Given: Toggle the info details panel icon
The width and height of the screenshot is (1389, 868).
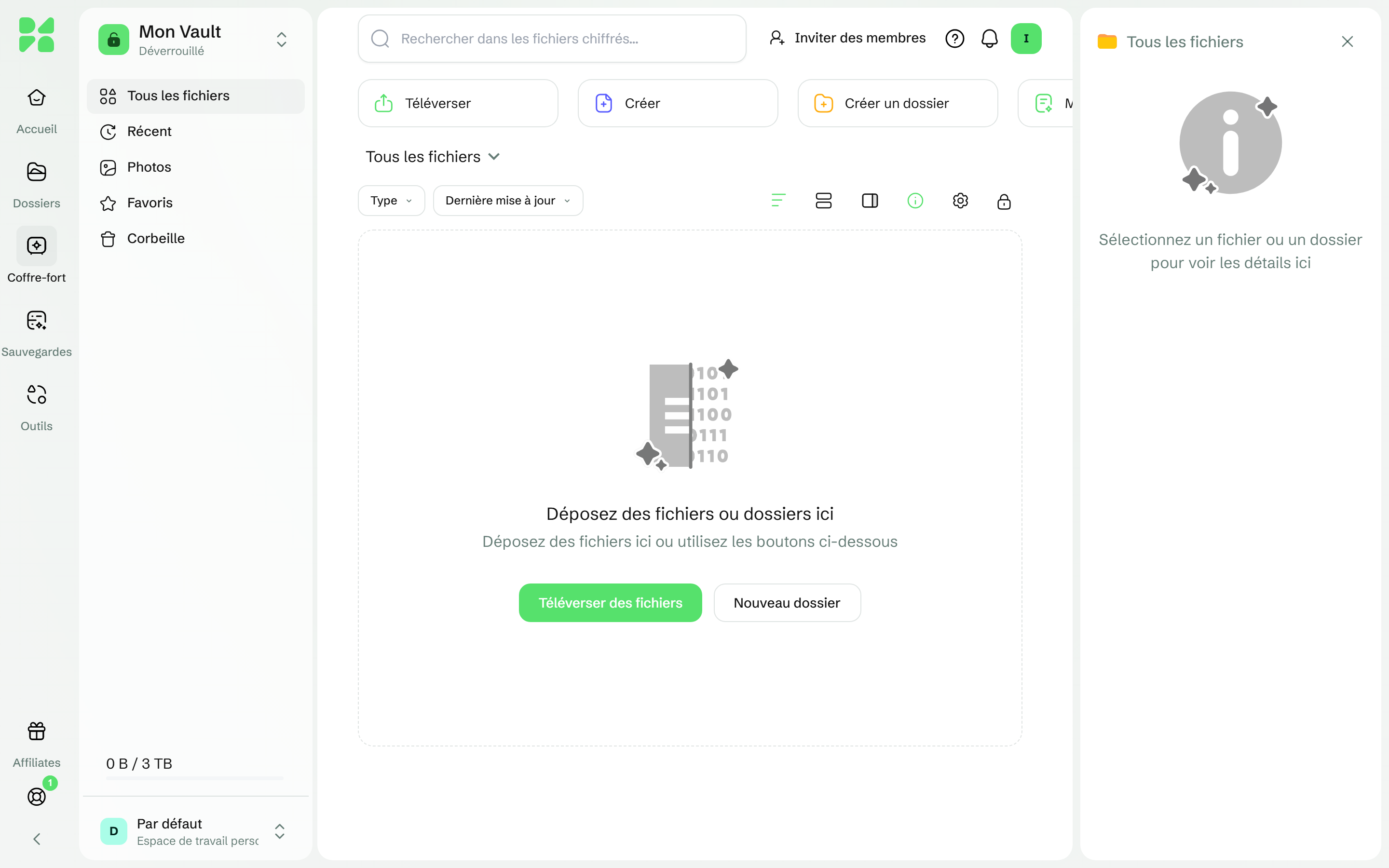Looking at the screenshot, I should point(915,200).
